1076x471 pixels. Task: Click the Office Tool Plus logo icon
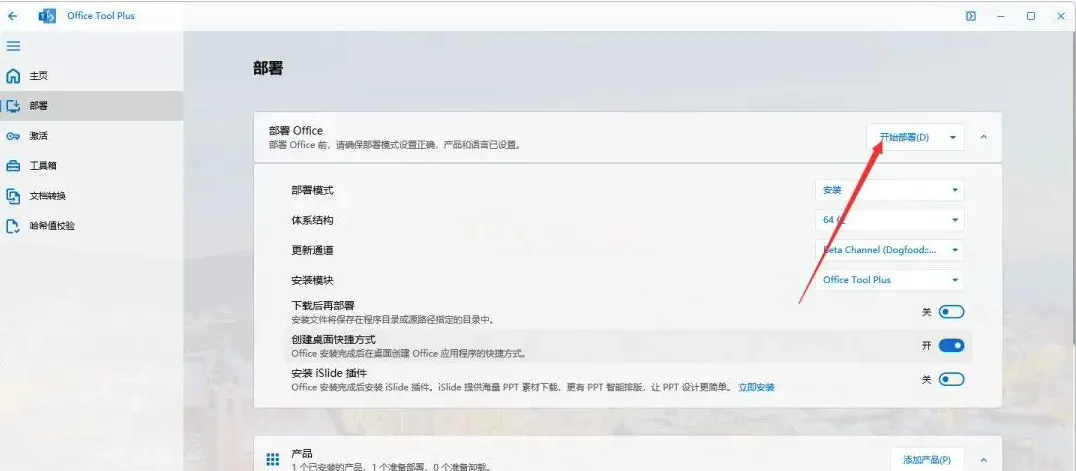47,16
